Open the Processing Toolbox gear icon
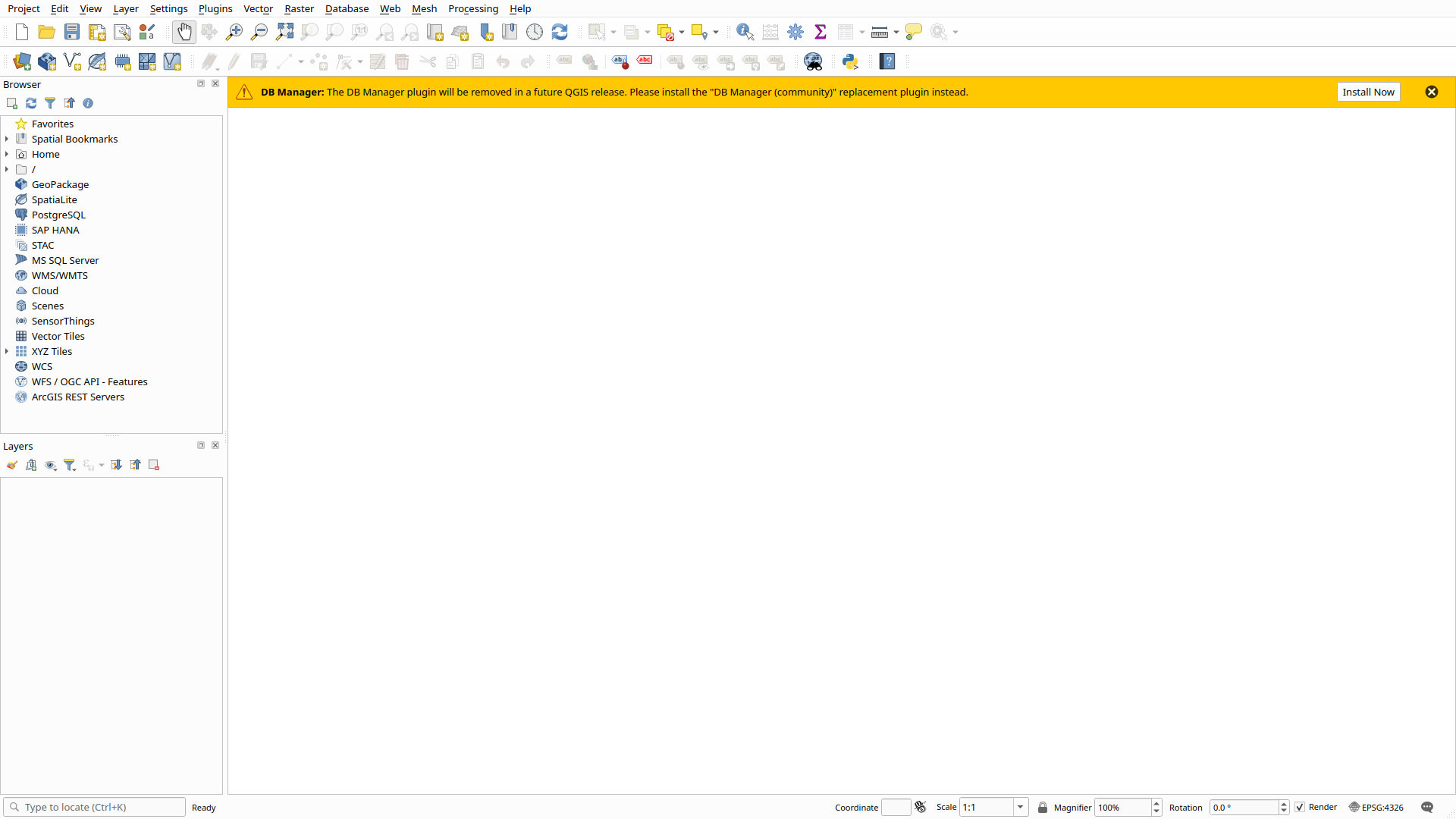Screen dimensions: 1456x819 tap(795, 32)
